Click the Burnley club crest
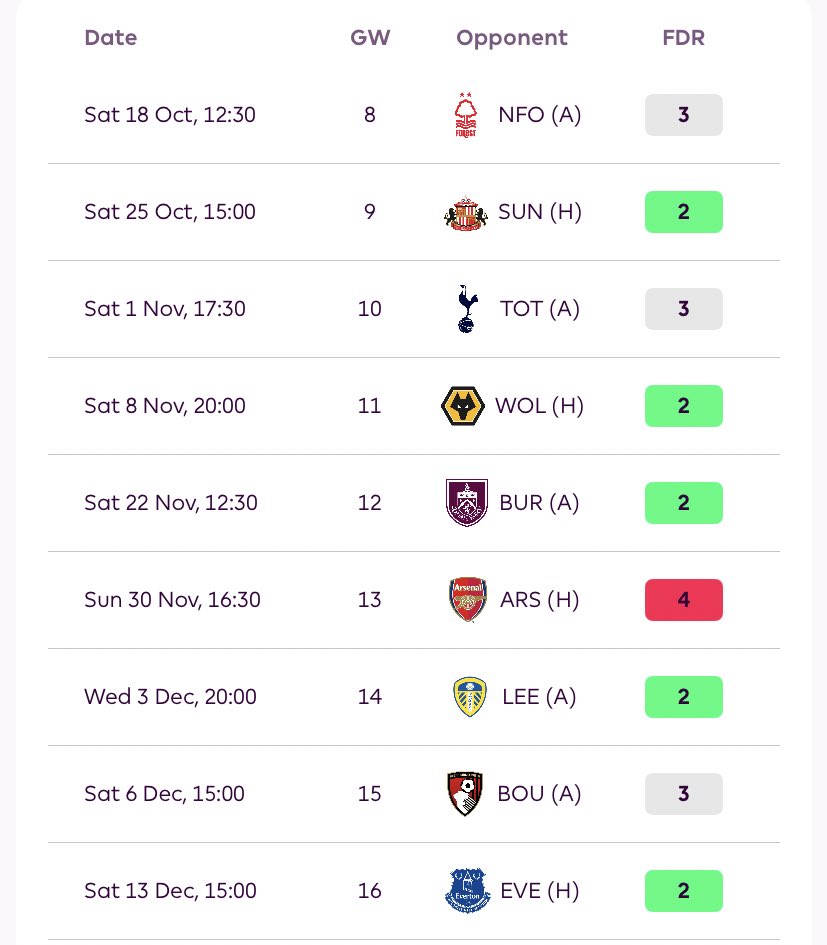Viewport: 827px width, 945px height. click(x=466, y=503)
